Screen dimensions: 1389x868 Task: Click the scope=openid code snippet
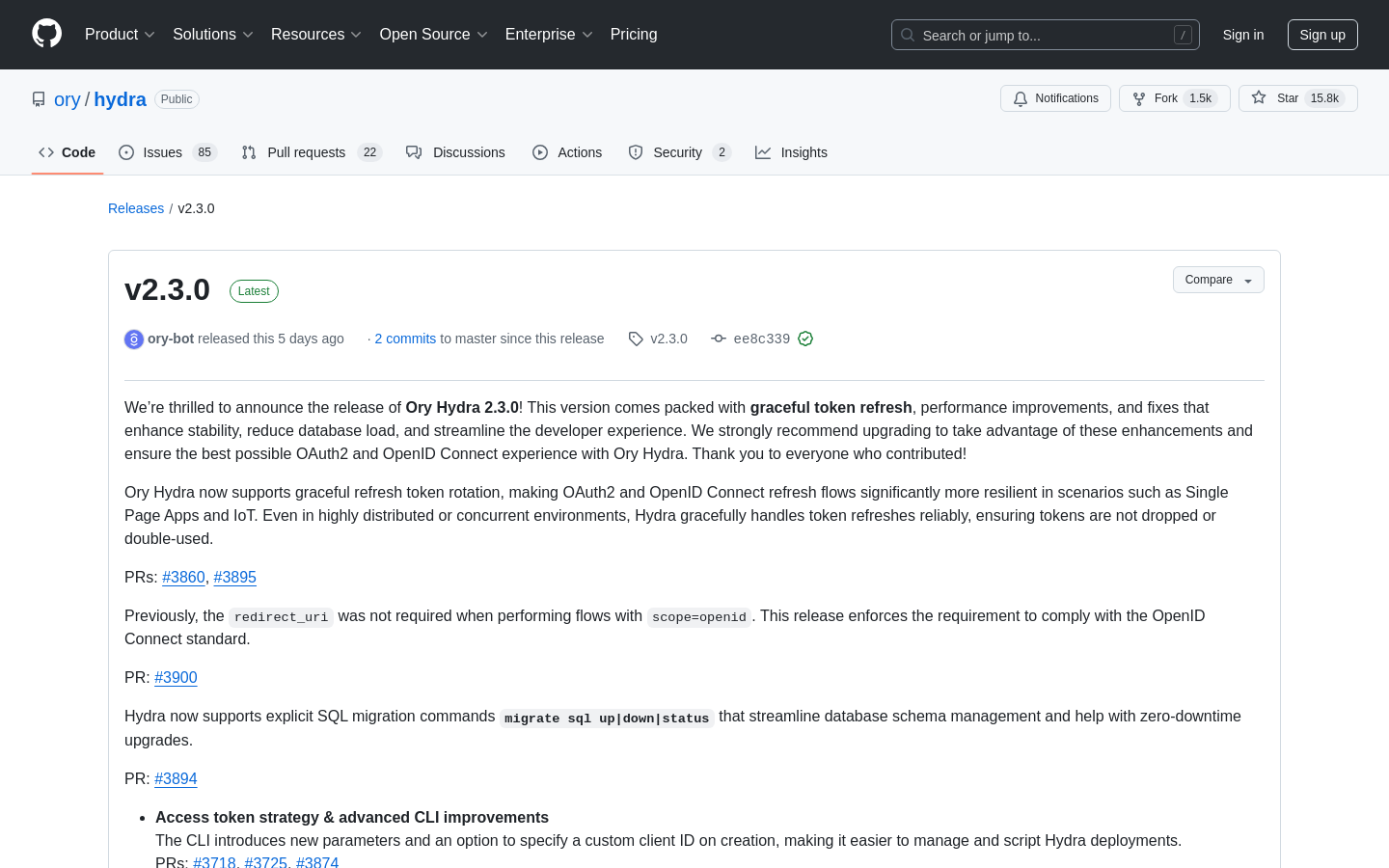point(699,617)
